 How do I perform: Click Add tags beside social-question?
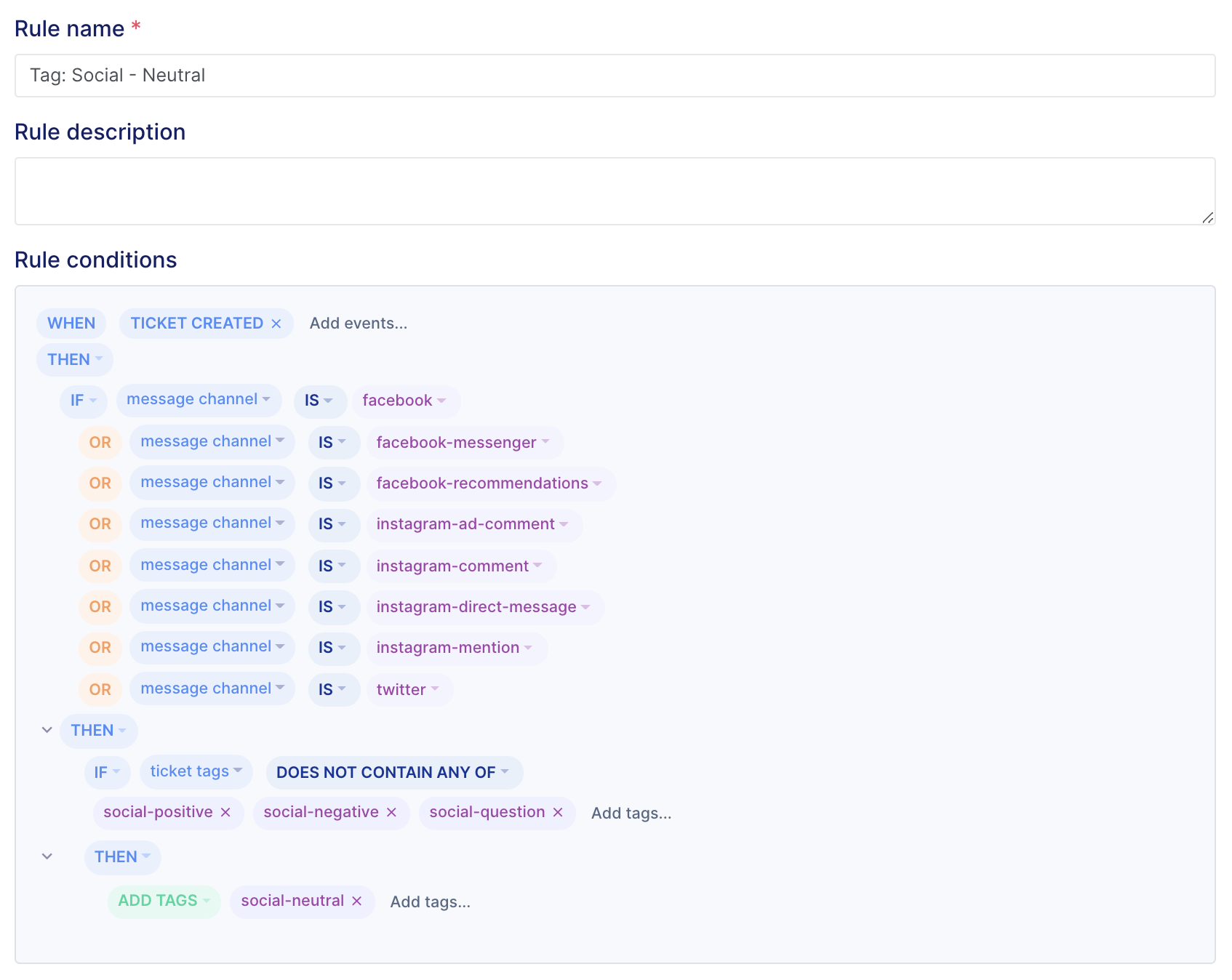(631, 813)
